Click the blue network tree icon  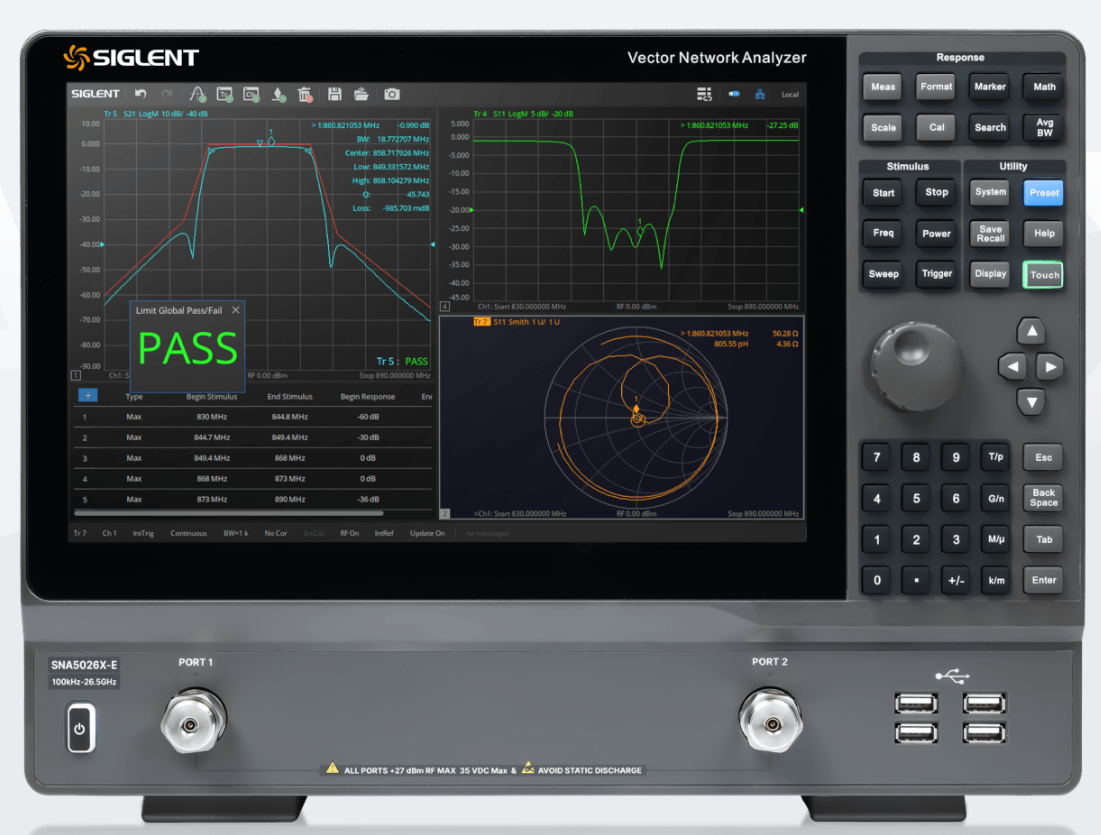760,94
